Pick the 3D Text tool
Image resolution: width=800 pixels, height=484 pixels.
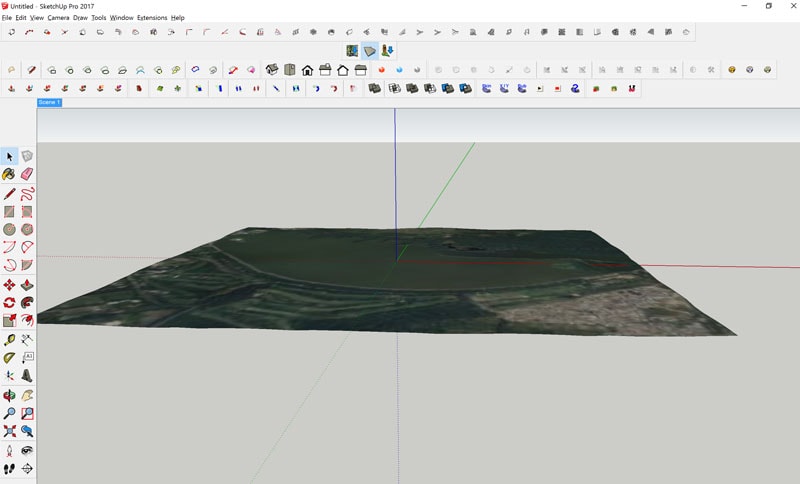point(27,376)
